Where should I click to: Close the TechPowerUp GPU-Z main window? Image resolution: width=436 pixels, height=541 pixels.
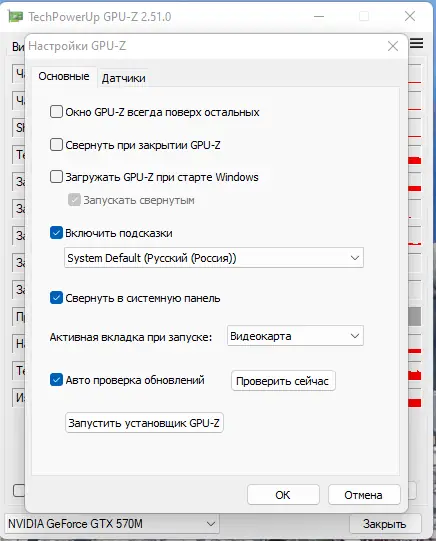click(x=410, y=16)
